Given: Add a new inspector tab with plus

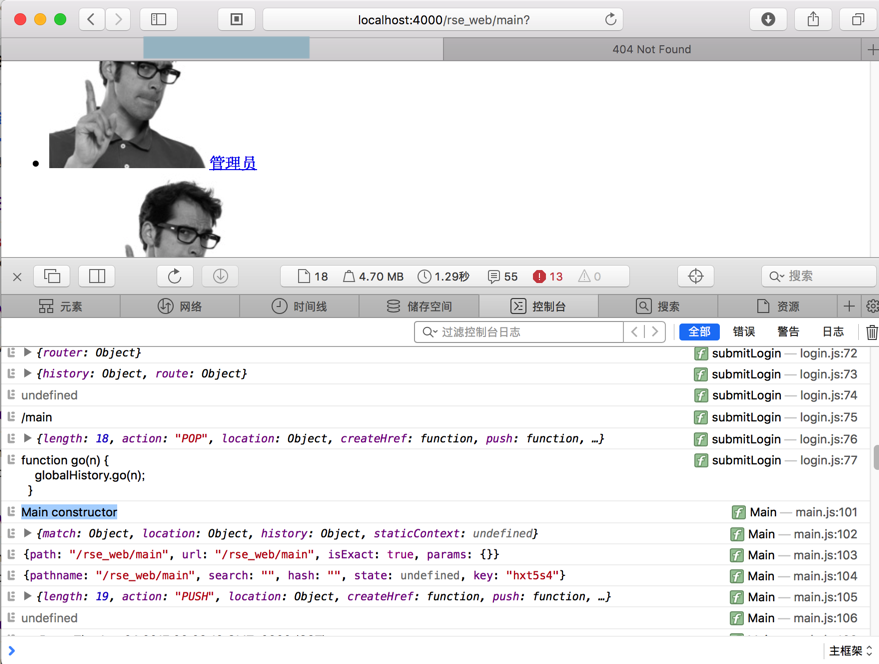Looking at the screenshot, I should click(849, 306).
